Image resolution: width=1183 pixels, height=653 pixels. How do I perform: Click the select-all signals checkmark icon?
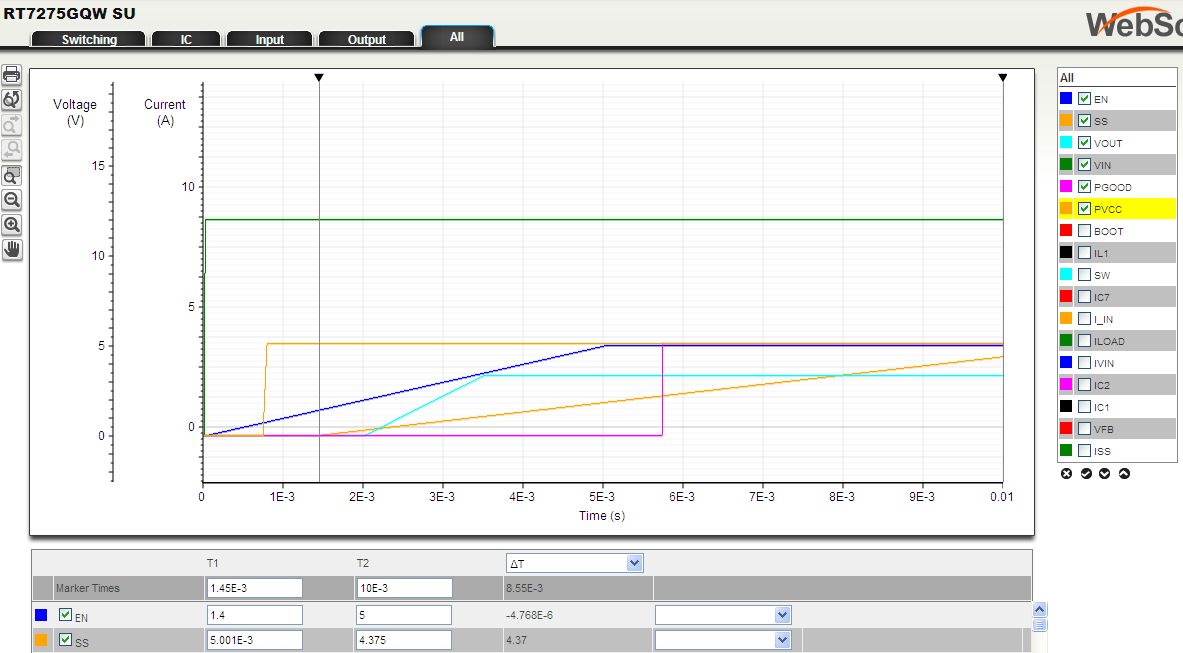(x=1088, y=473)
